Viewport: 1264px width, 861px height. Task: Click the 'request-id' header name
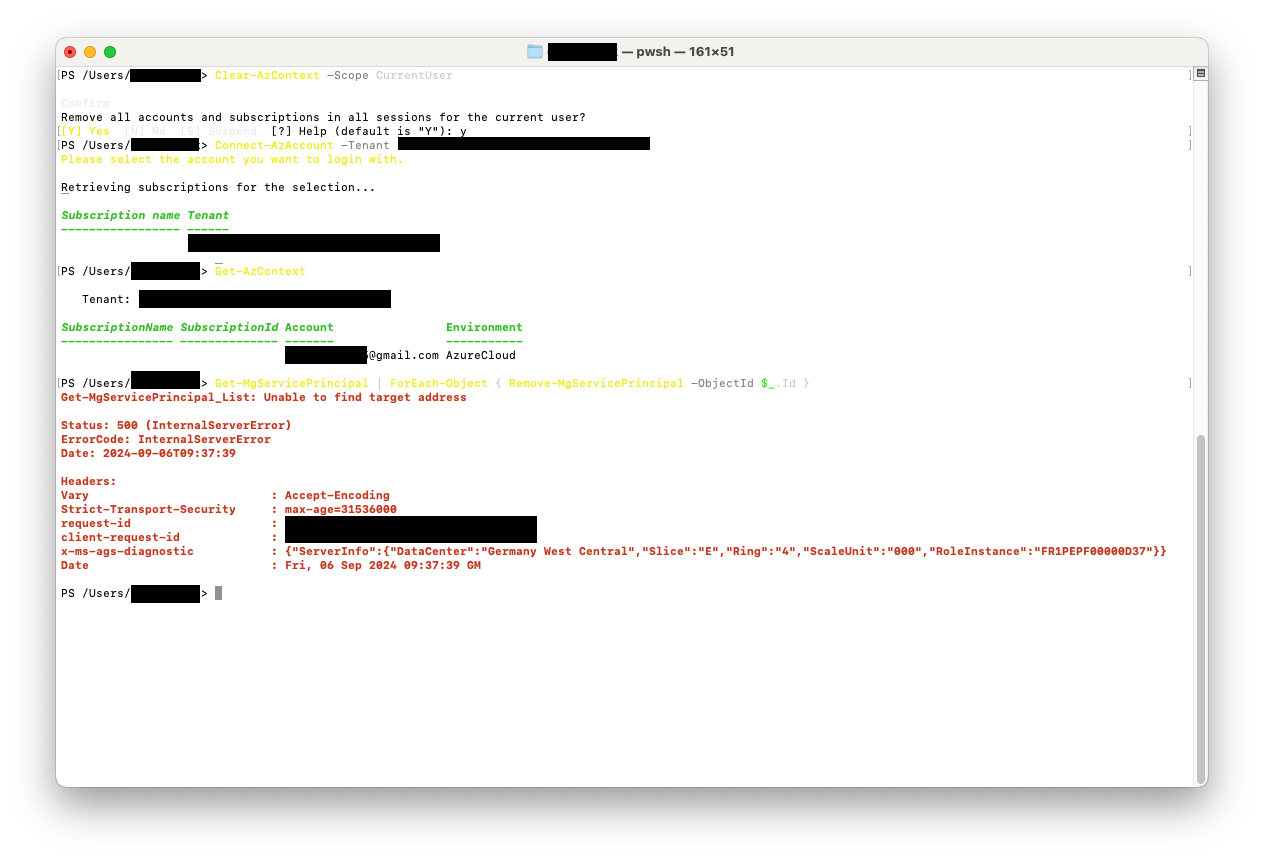click(x=96, y=524)
